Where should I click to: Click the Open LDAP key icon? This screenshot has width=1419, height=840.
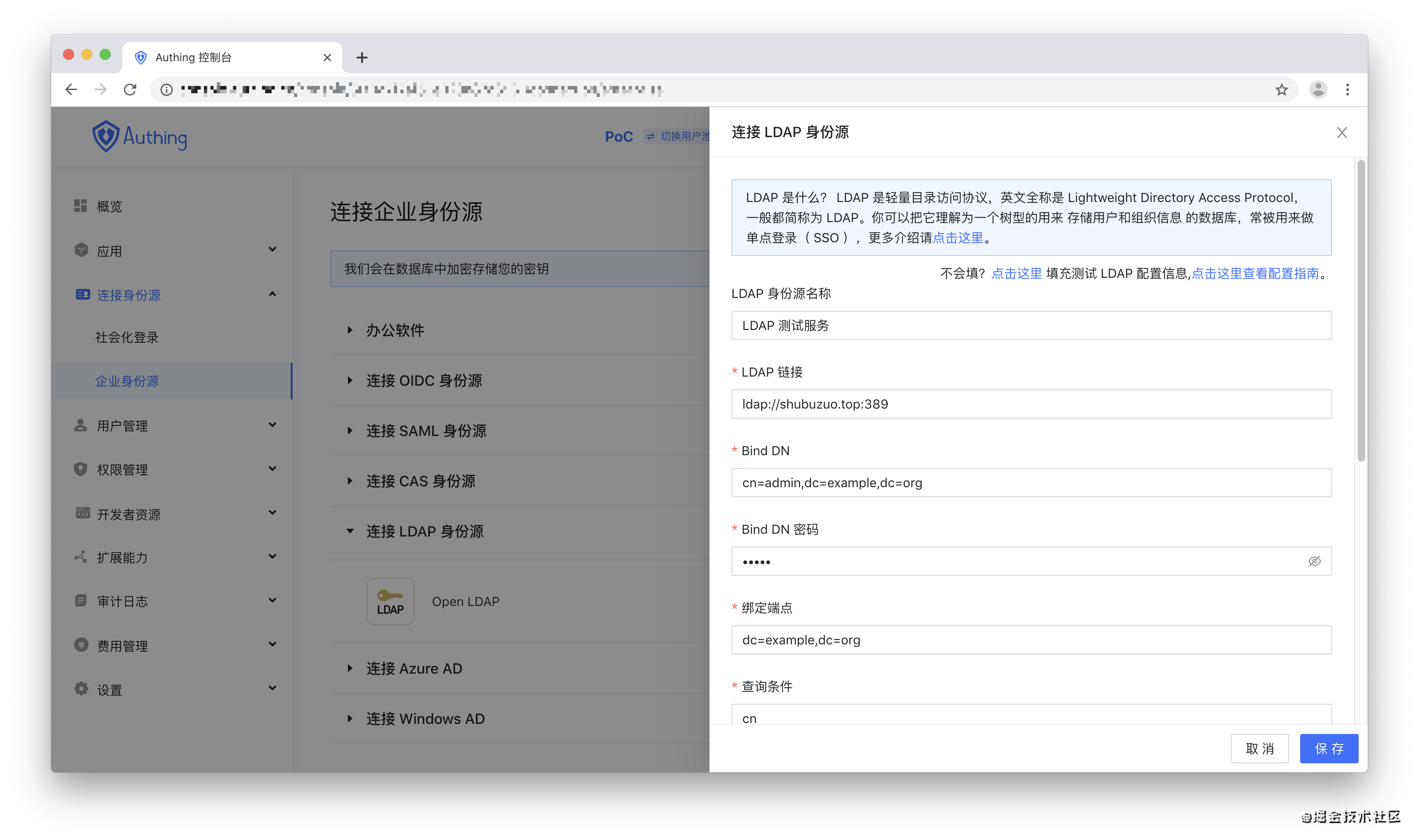tap(390, 601)
